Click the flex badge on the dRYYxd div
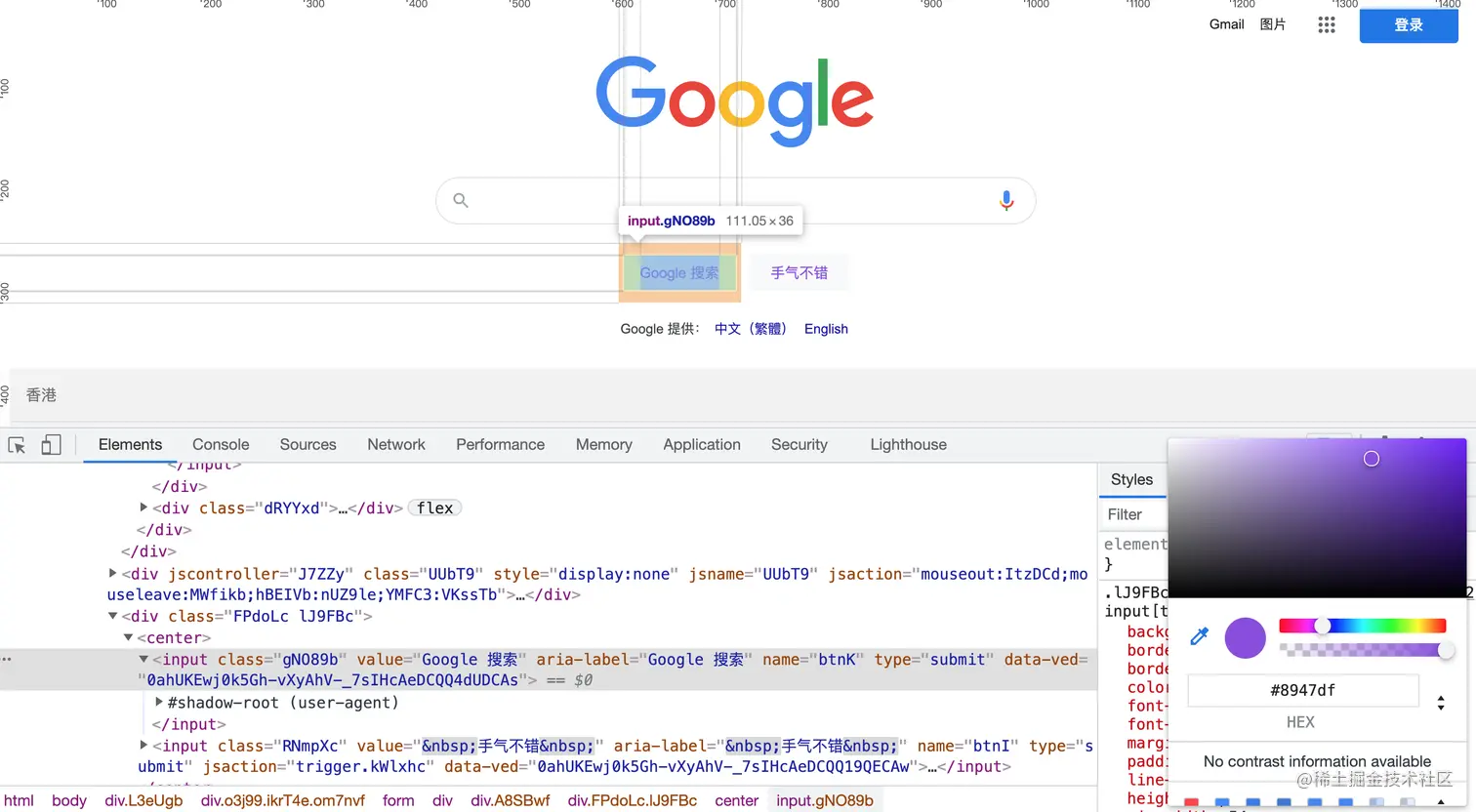The height and width of the screenshot is (812, 1476). (x=434, y=507)
